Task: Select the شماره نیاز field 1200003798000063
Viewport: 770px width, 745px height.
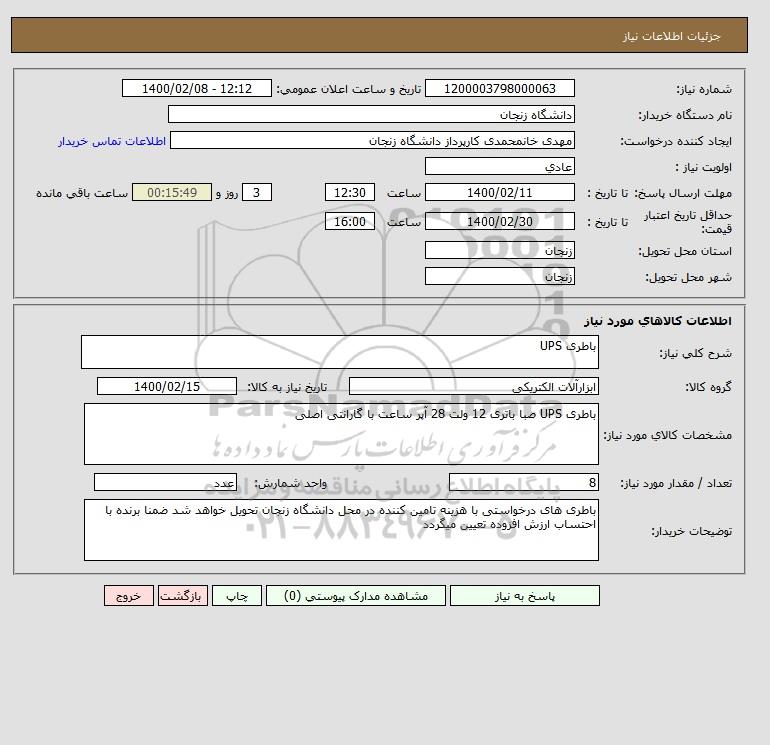Action: (x=499, y=88)
